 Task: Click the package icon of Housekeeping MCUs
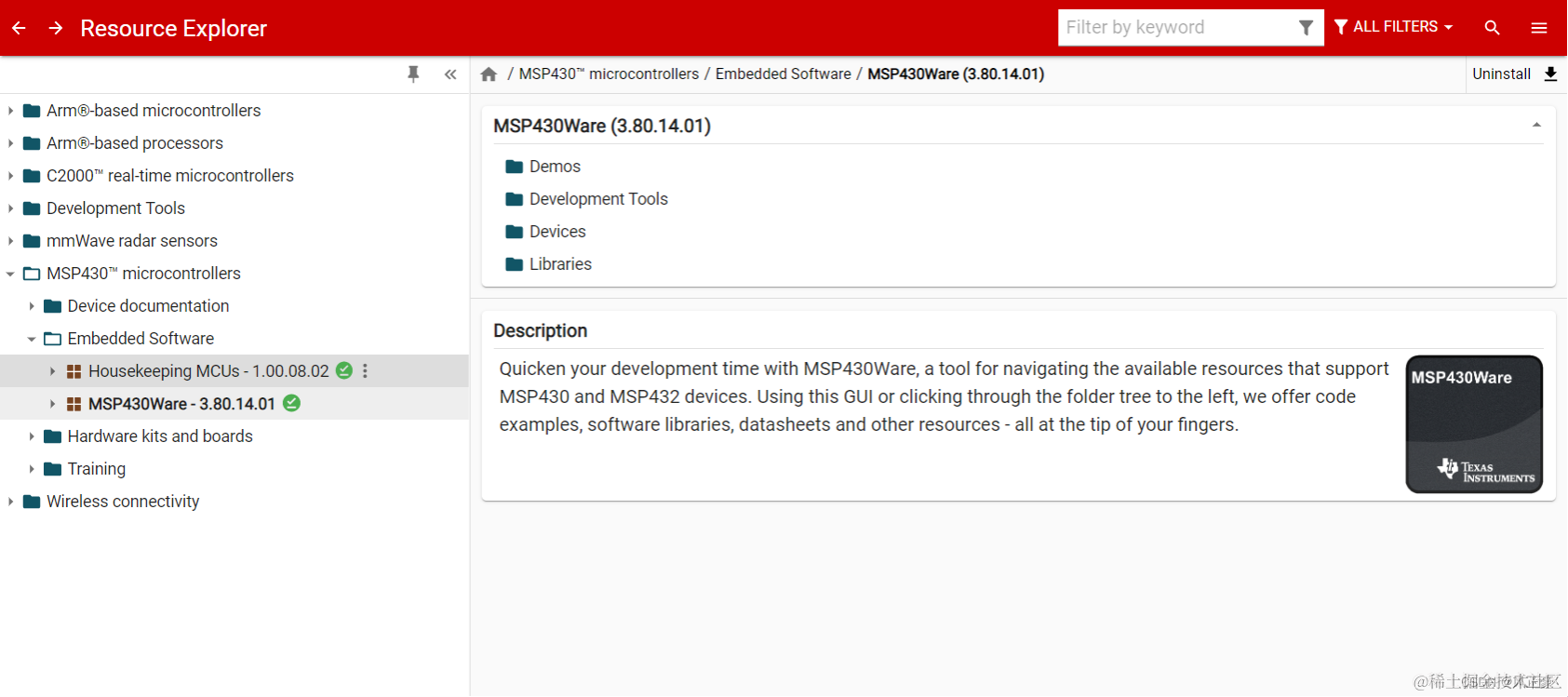(x=74, y=371)
